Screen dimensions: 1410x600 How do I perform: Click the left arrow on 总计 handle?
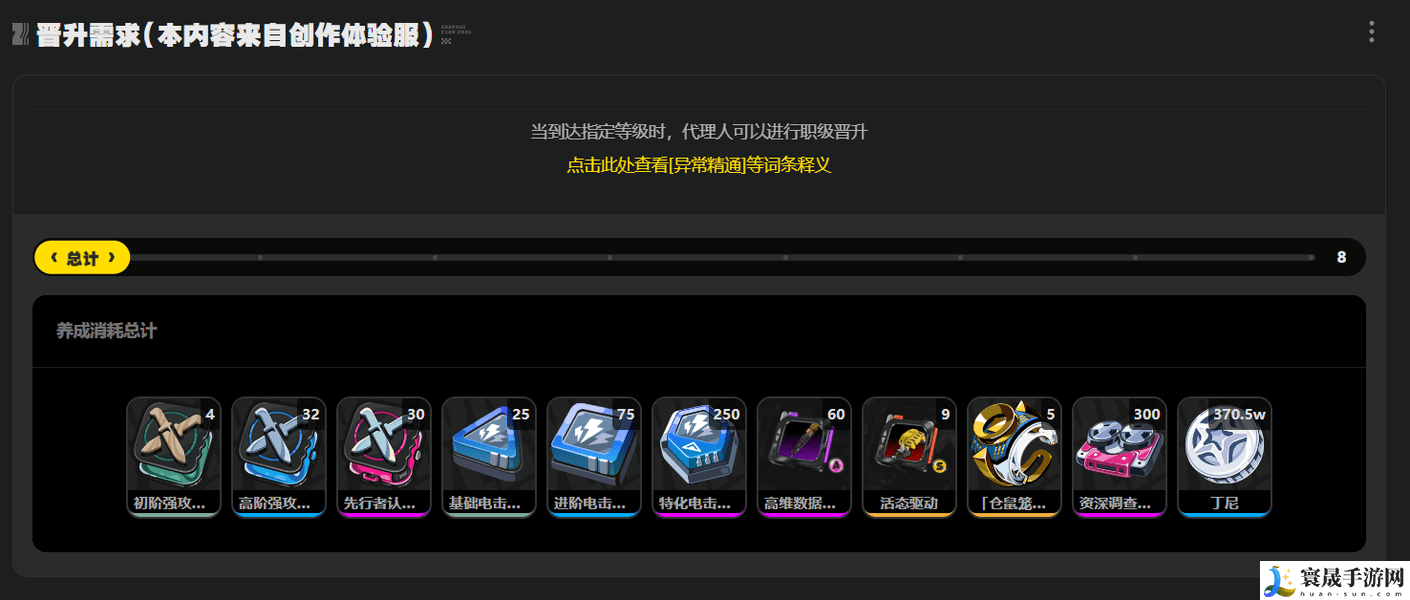53,258
